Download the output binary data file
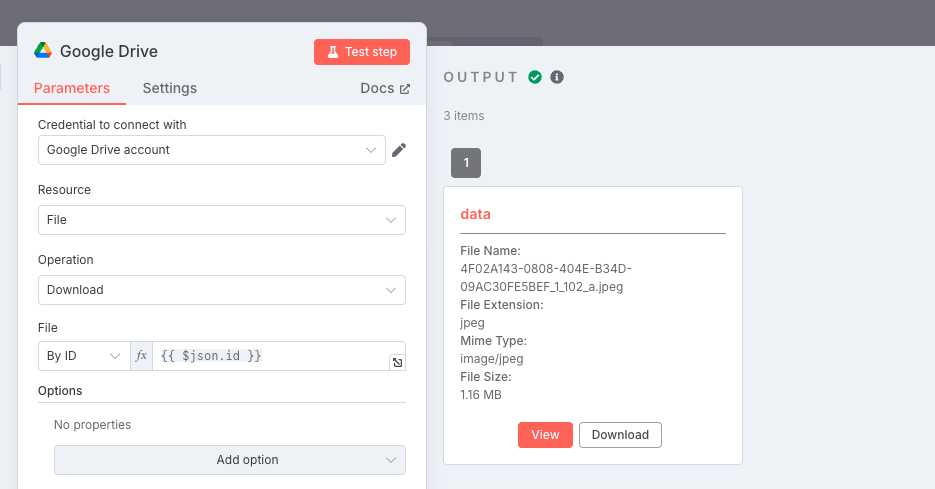The width and height of the screenshot is (935, 489). point(620,435)
